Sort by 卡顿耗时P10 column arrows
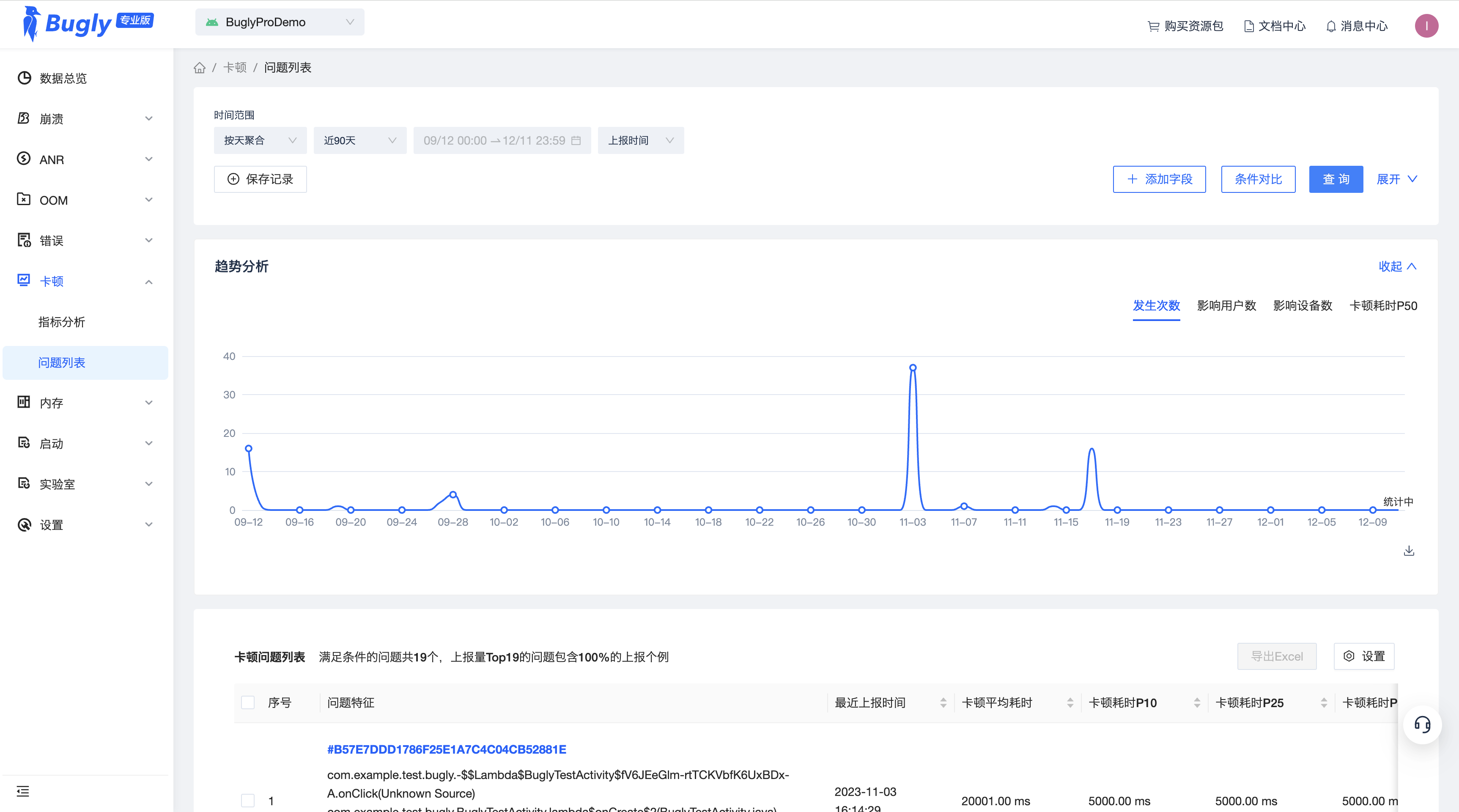 1197,703
